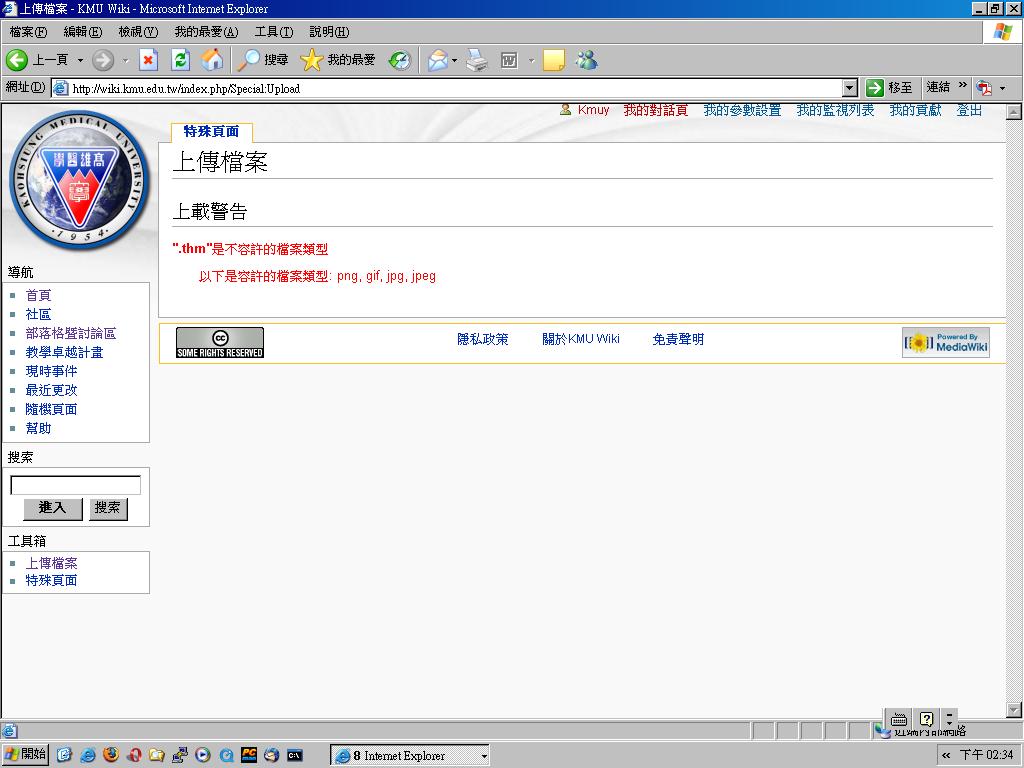Expand the Edit button dropdown arrow
Image resolution: width=1024 pixels, height=768 pixels.
(531, 60)
